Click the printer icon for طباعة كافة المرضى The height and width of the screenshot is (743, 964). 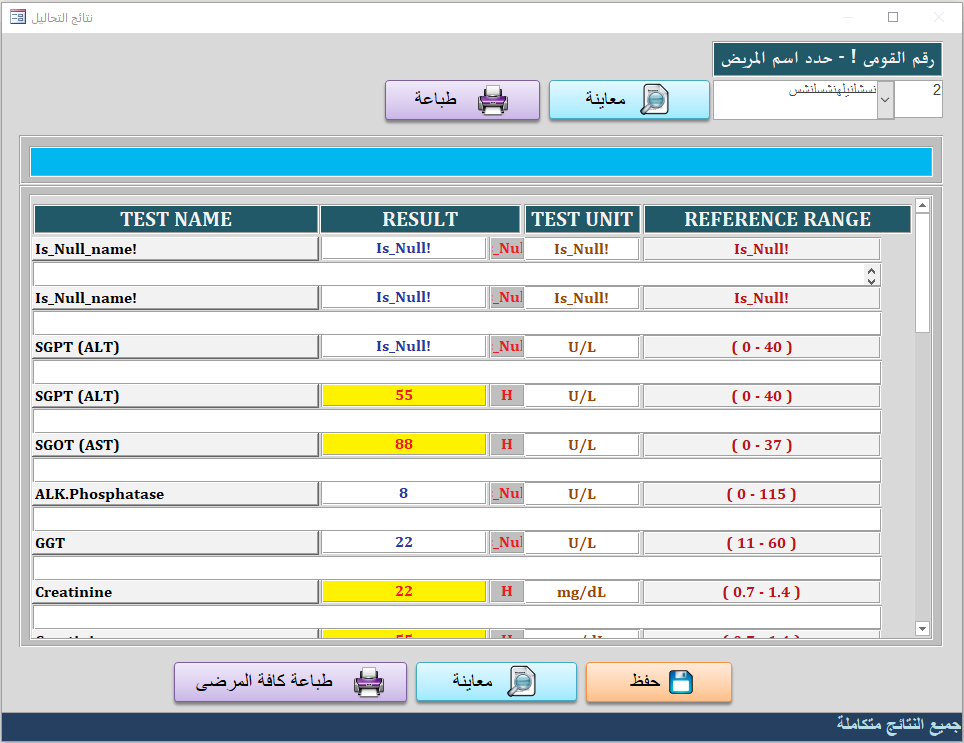click(x=369, y=682)
